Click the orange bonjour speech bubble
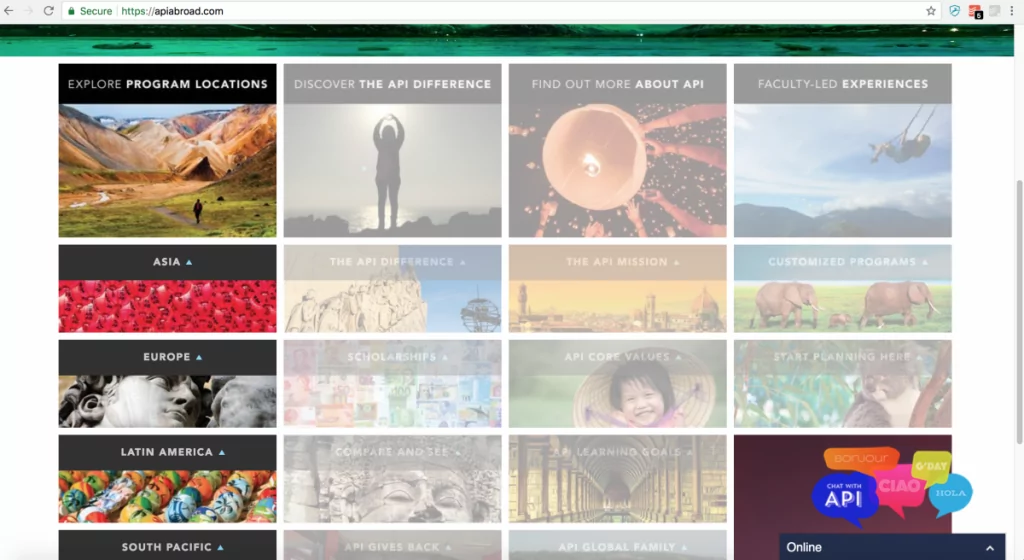 point(861,459)
